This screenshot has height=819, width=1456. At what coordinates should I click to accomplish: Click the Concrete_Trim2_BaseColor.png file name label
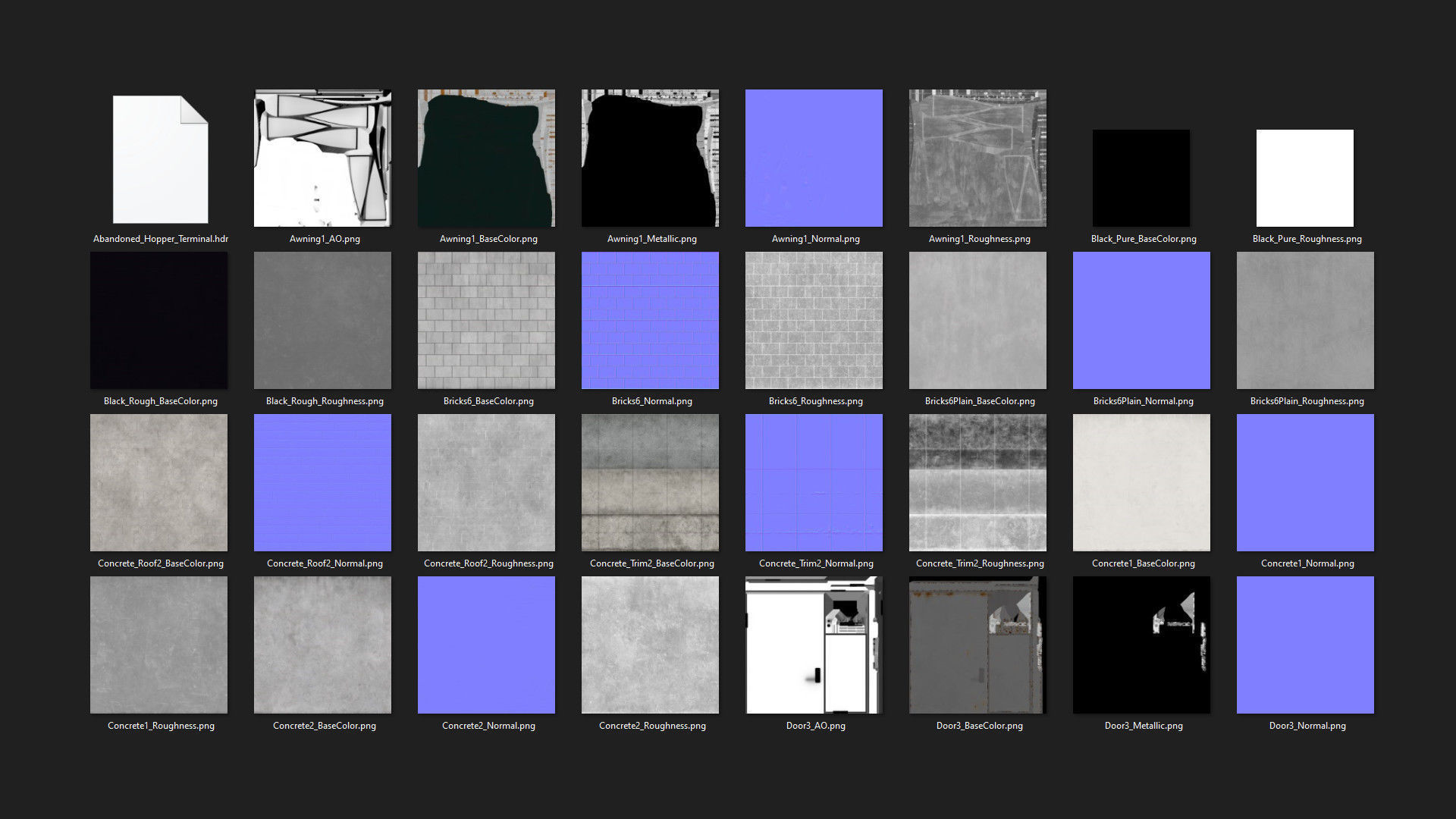coord(652,563)
